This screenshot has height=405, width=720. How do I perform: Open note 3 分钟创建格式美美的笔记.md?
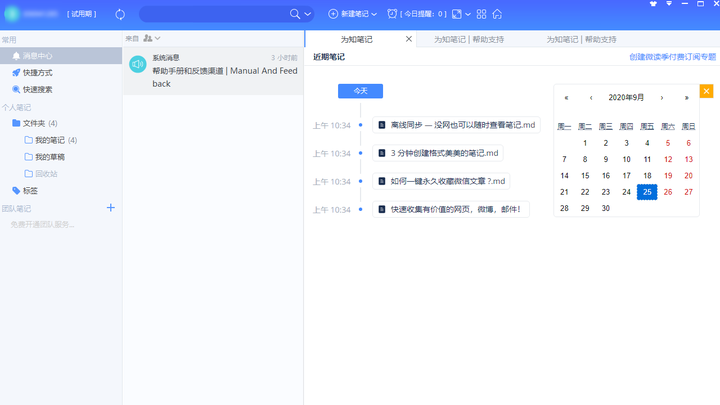point(438,153)
